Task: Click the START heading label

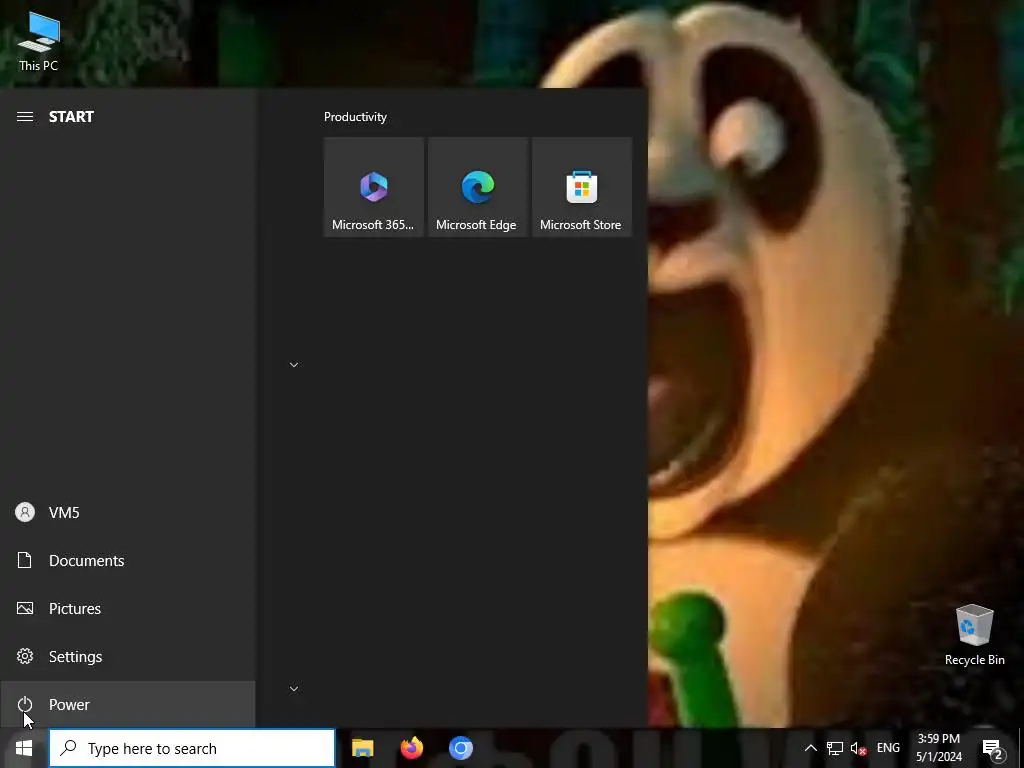Action: point(71,116)
